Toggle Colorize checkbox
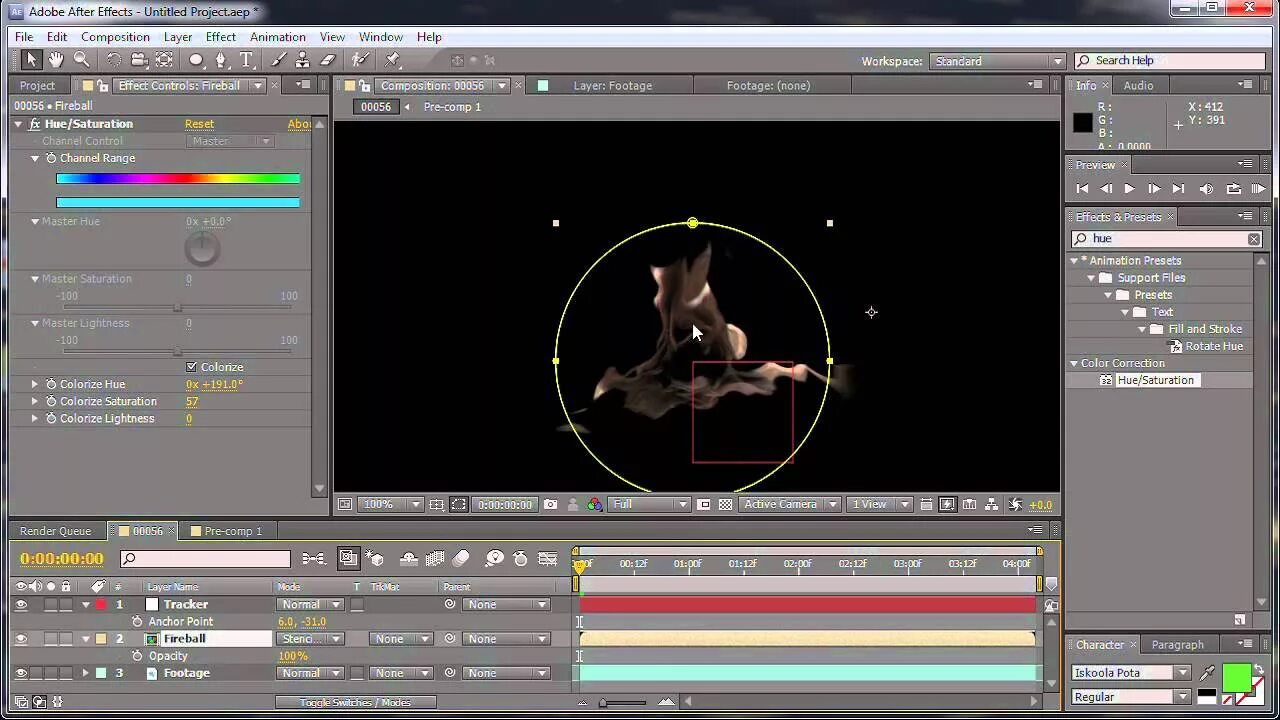1280x720 pixels. coord(192,367)
